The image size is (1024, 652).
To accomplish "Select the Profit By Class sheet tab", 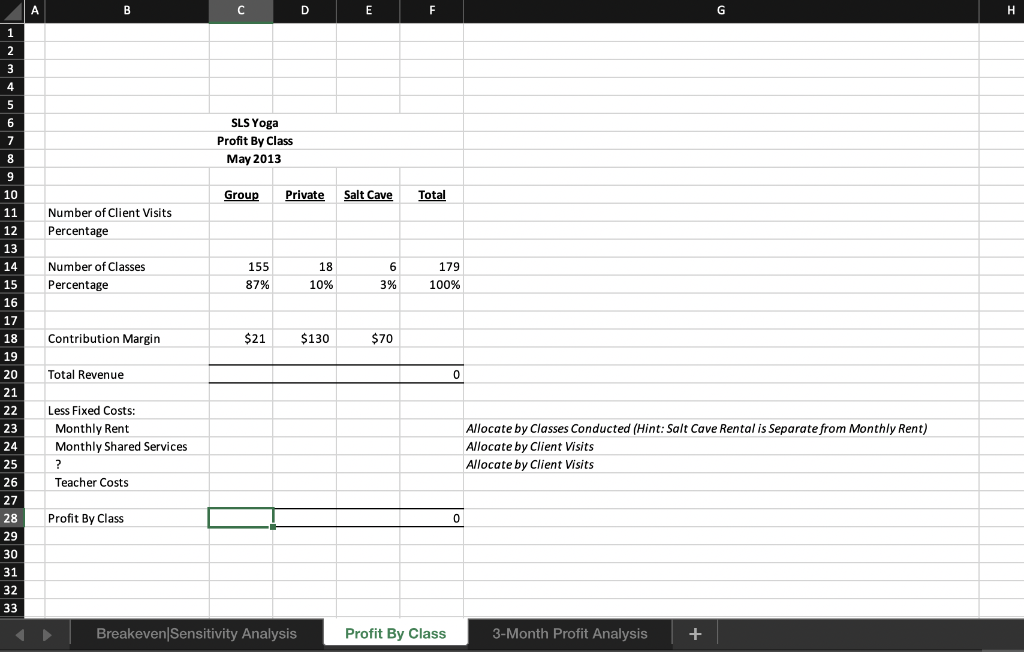I will pos(395,632).
